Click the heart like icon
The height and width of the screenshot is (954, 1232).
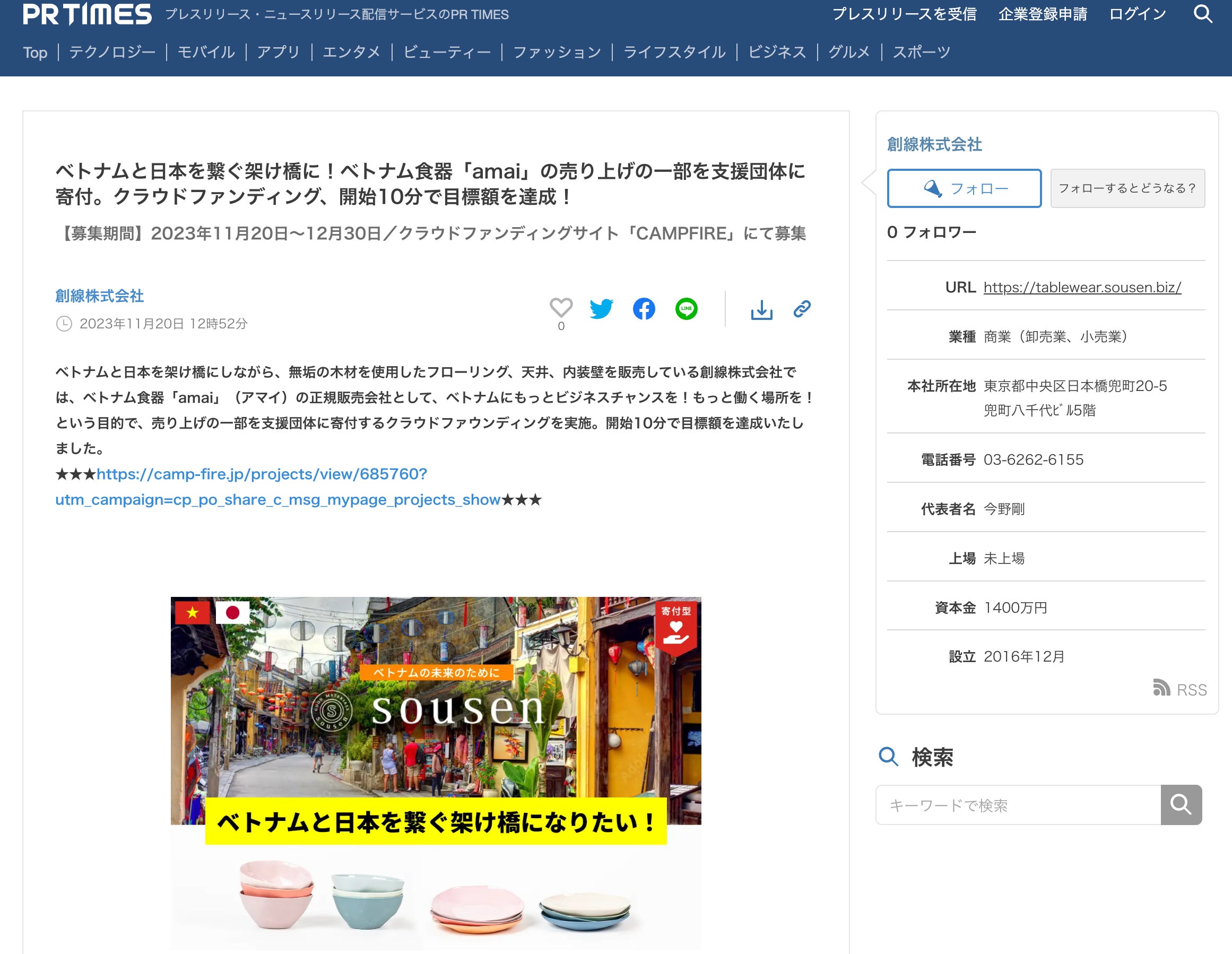[561, 308]
